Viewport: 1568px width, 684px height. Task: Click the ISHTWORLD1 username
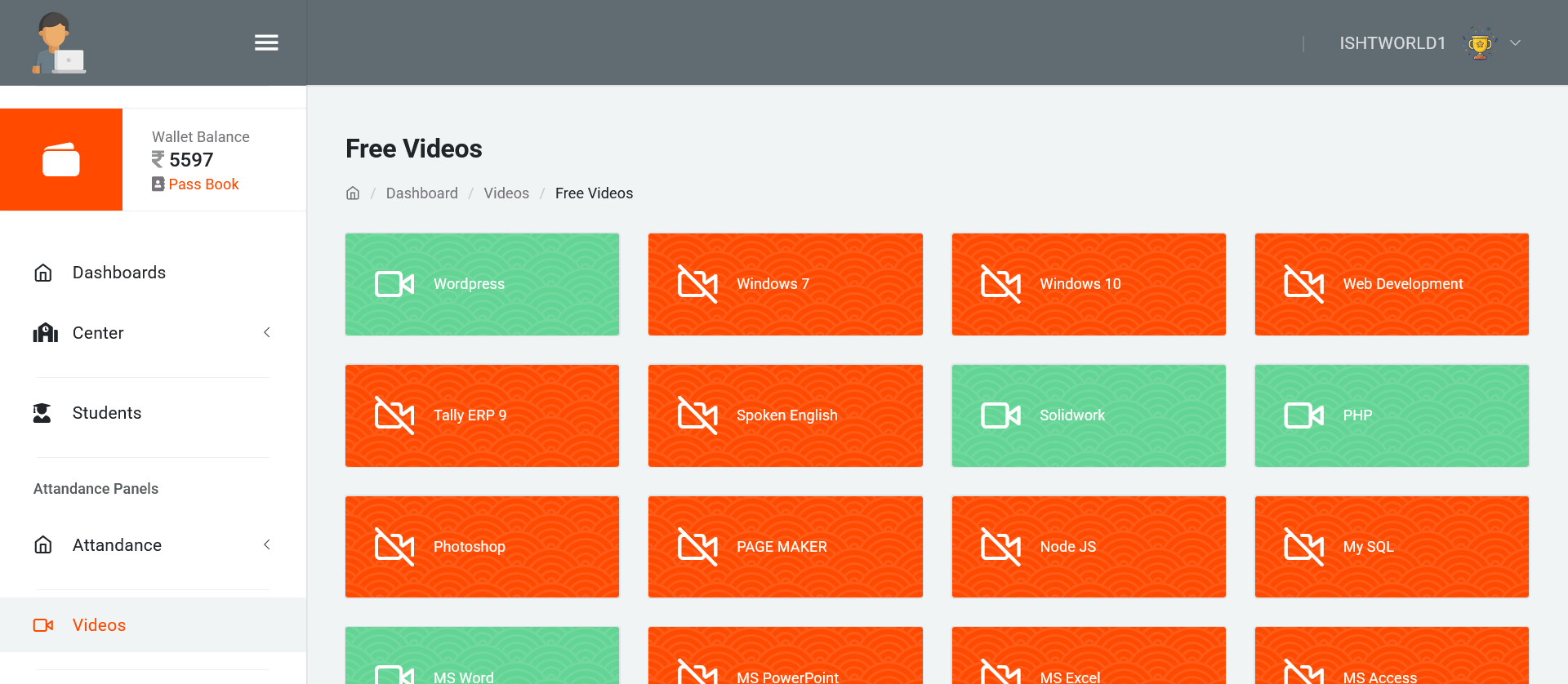(1392, 43)
